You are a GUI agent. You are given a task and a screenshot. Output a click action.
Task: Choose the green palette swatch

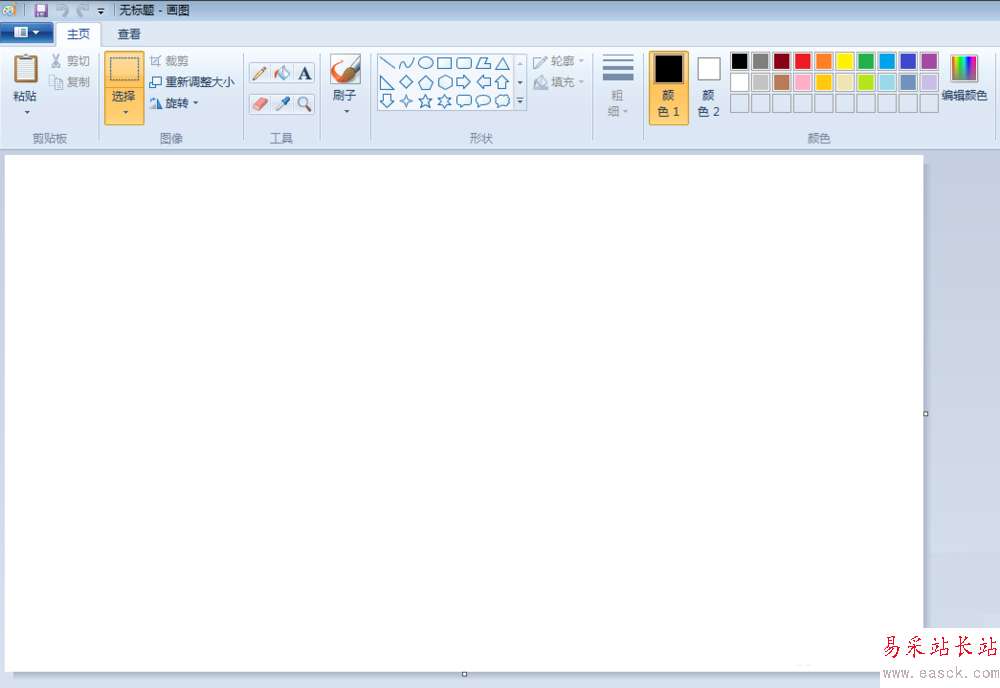(x=865, y=61)
